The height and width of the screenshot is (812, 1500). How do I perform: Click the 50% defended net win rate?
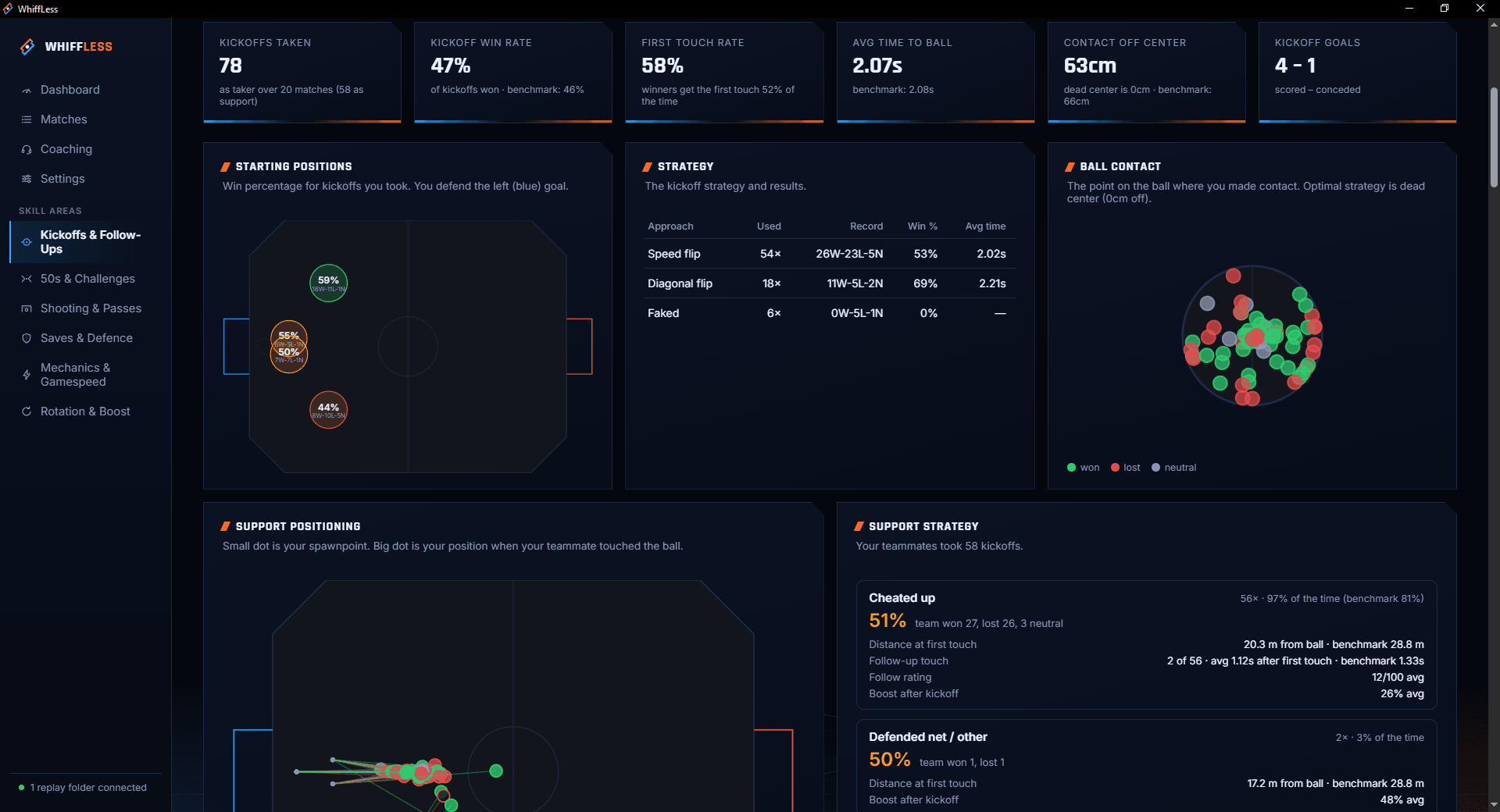(x=890, y=760)
